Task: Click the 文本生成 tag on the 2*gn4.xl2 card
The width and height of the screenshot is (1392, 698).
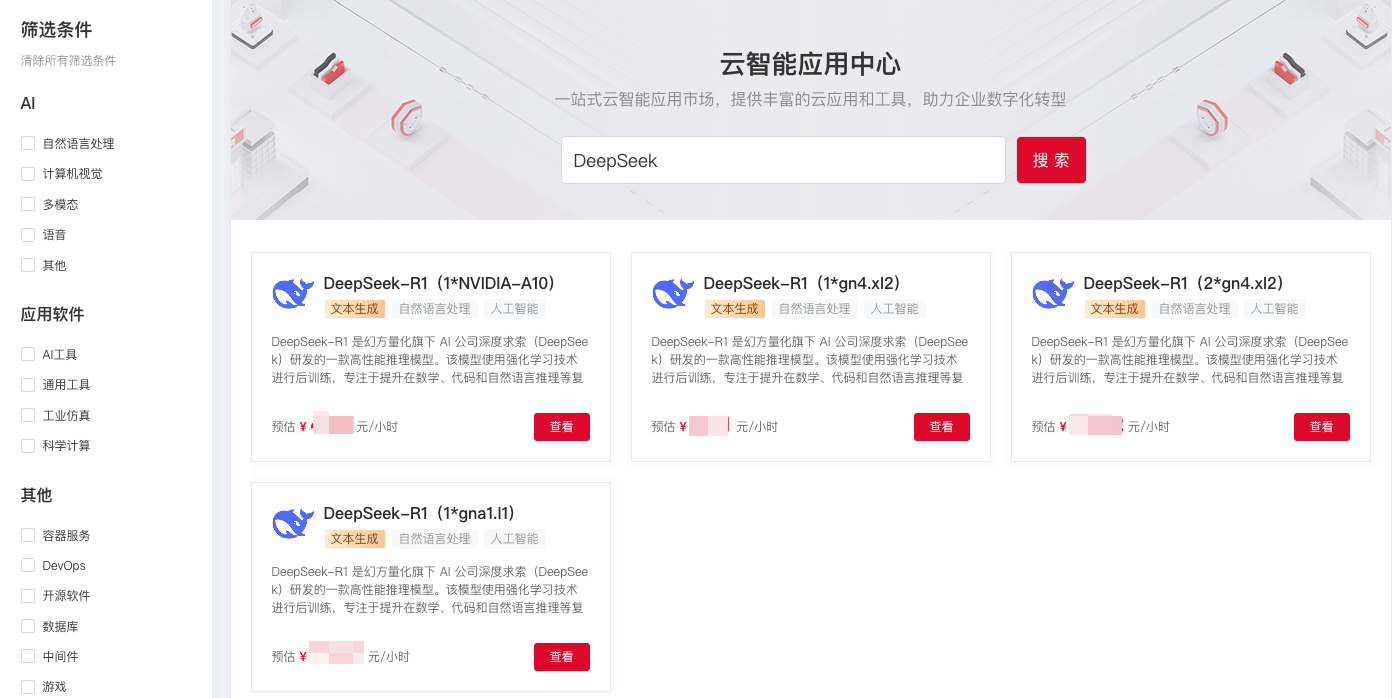Action: [1115, 309]
